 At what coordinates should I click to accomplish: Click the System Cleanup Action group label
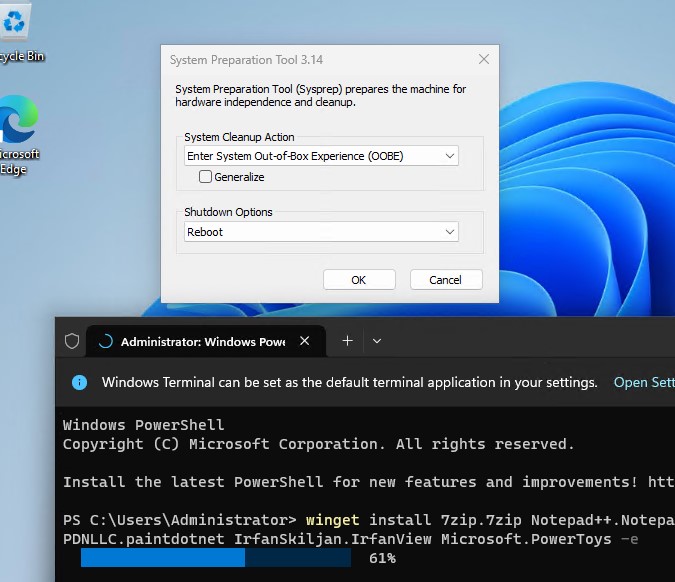239,137
